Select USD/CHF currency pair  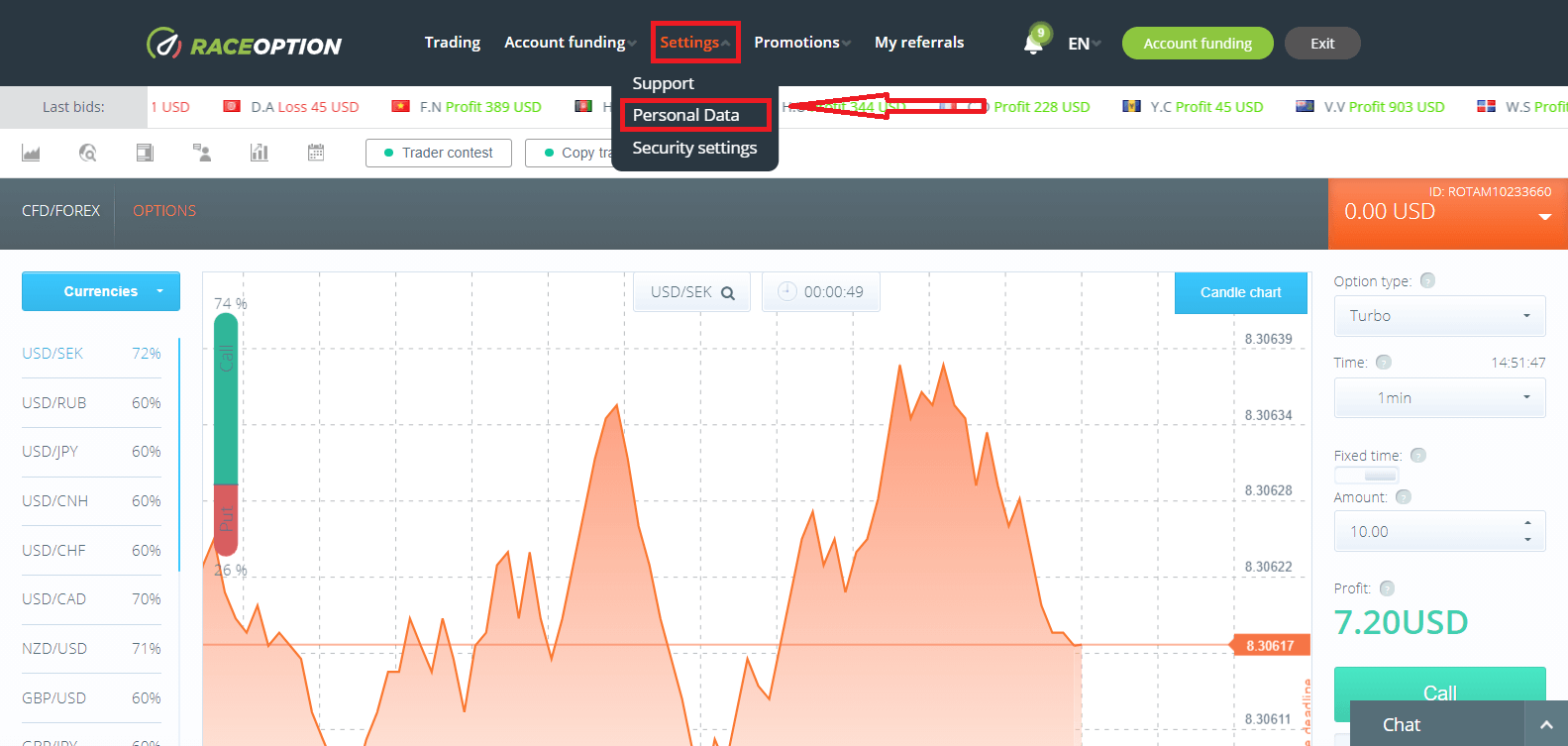point(91,551)
